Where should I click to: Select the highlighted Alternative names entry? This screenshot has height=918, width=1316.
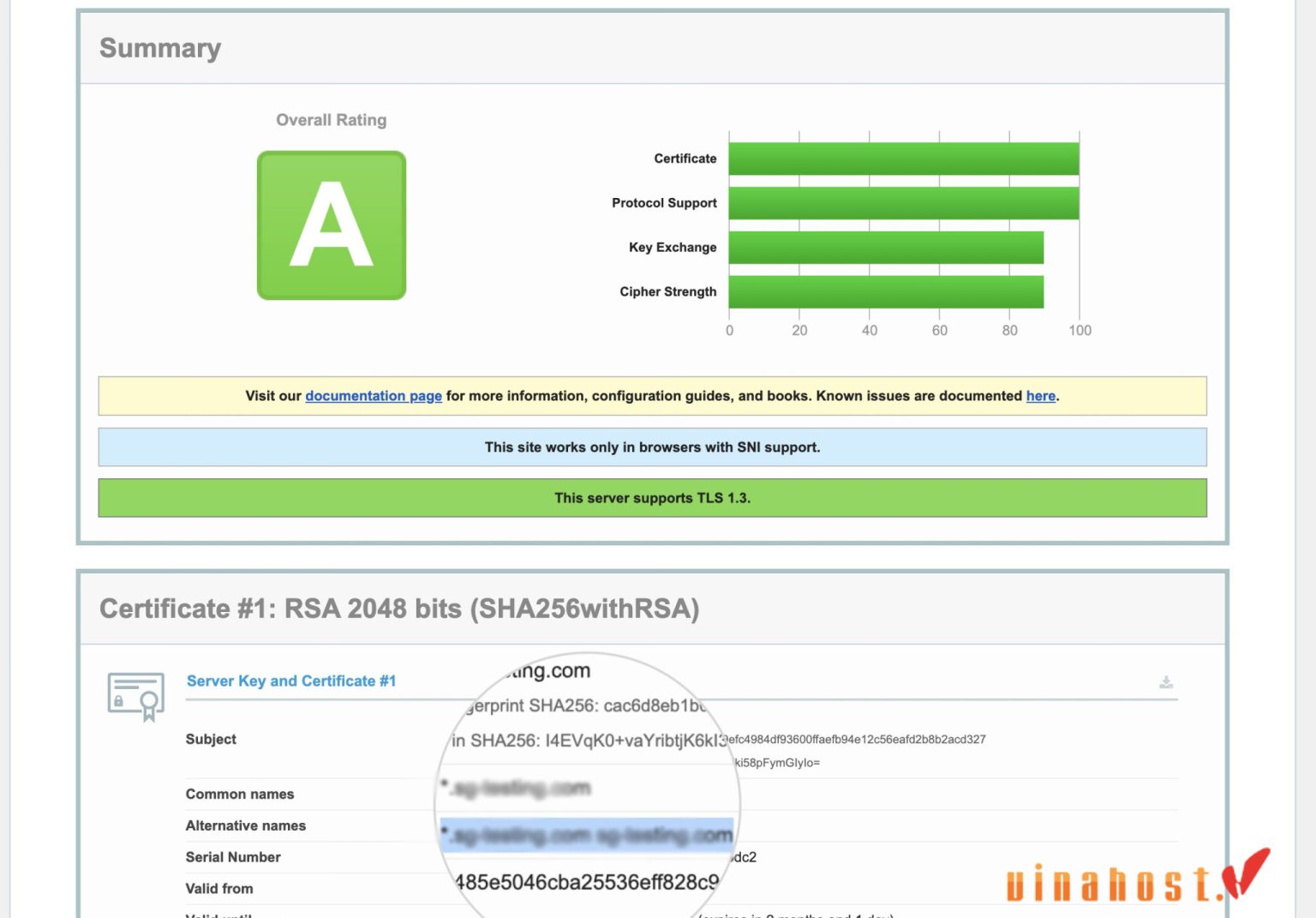[x=589, y=834]
